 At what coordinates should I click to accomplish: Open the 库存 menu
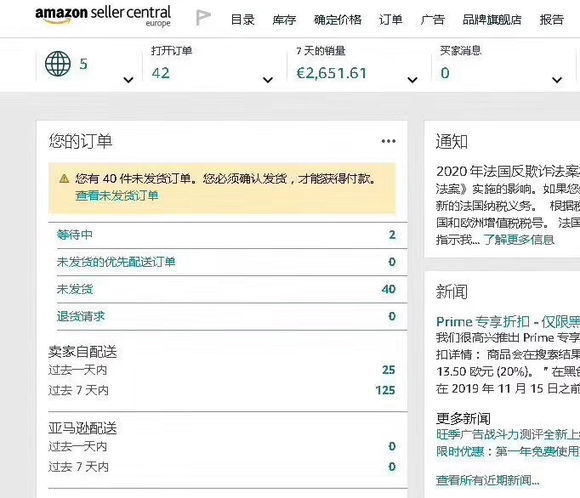click(284, 19)
